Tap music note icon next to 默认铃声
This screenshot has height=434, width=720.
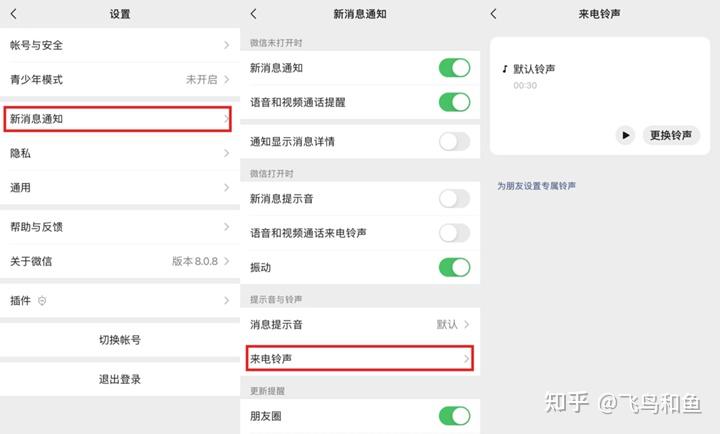[505, 69]
